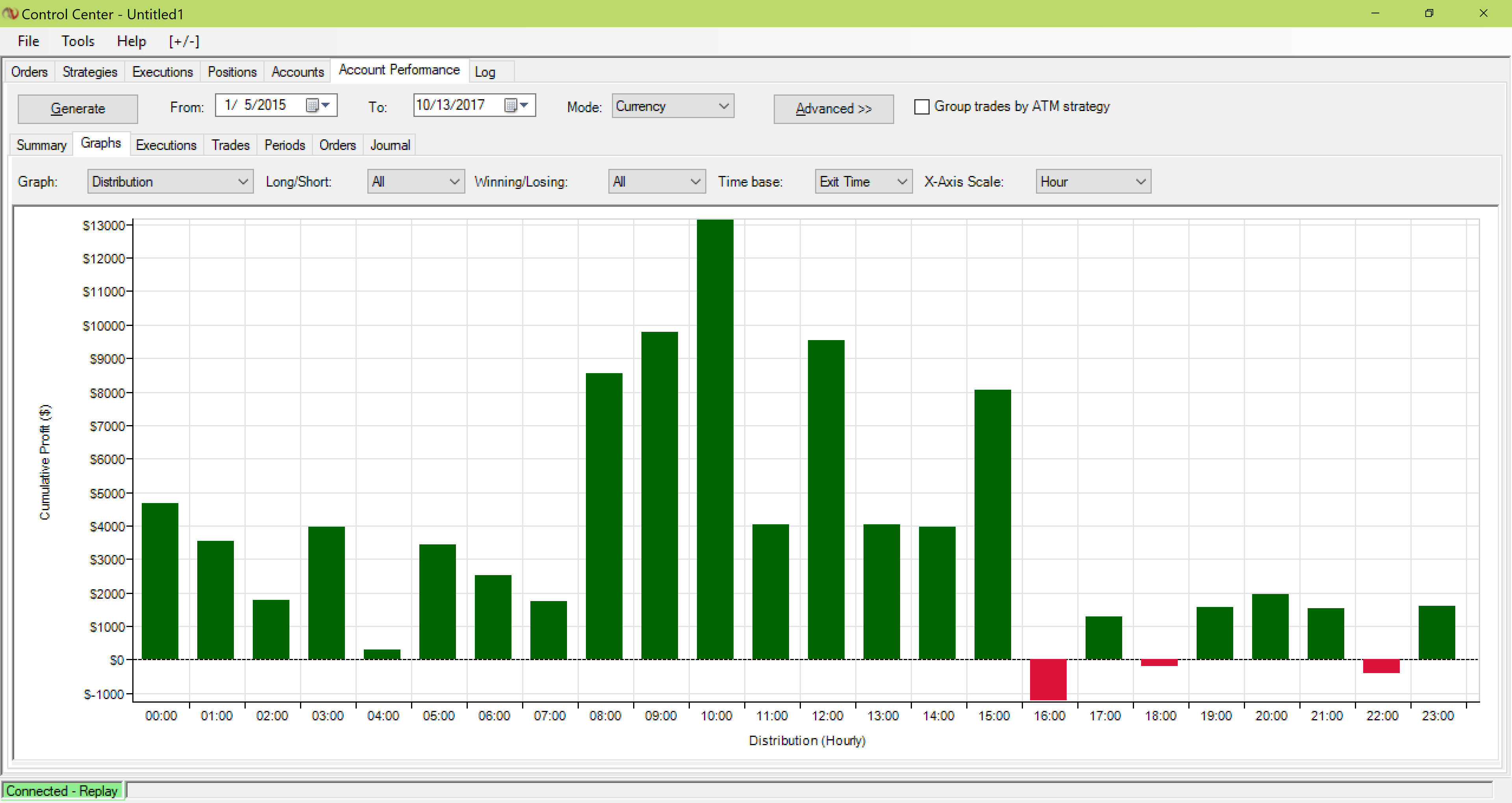The height and width of the screenshot is (803, 1512).
Task: Minimize the Control Center window
Action: tap(1375, 13)
